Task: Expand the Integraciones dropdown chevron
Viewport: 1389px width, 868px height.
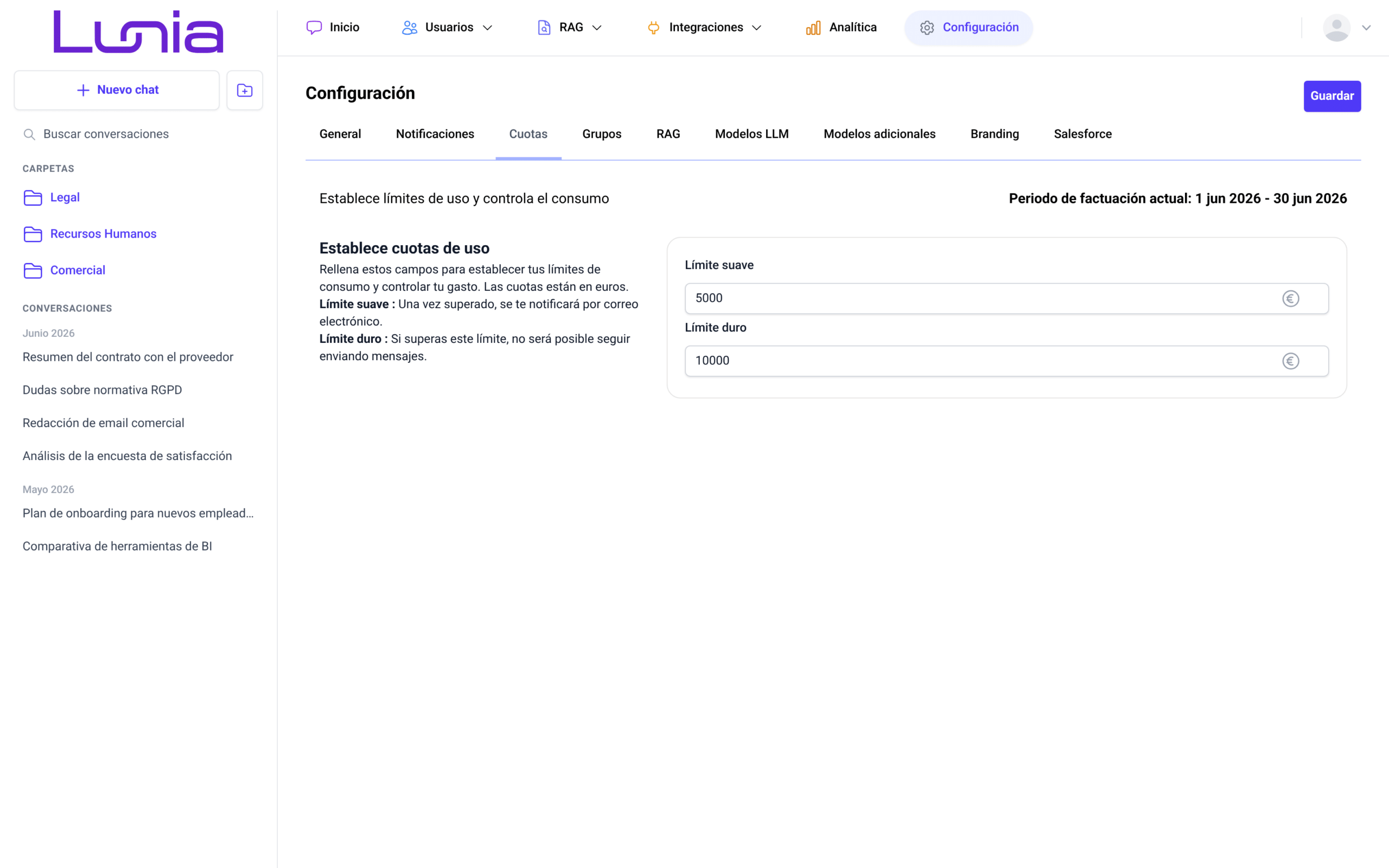Action: coord(756,28)
